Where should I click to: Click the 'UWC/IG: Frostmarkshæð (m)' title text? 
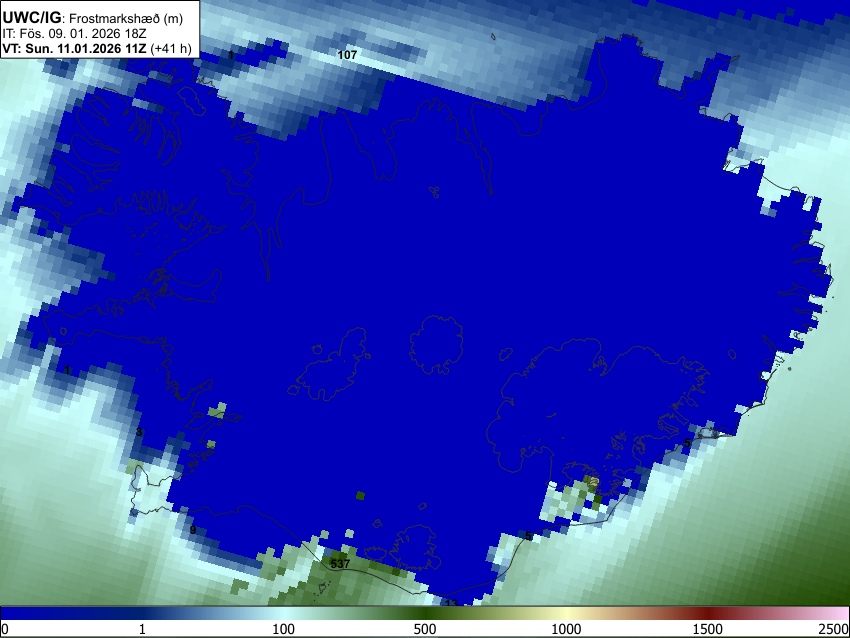[x=93, y=18]
